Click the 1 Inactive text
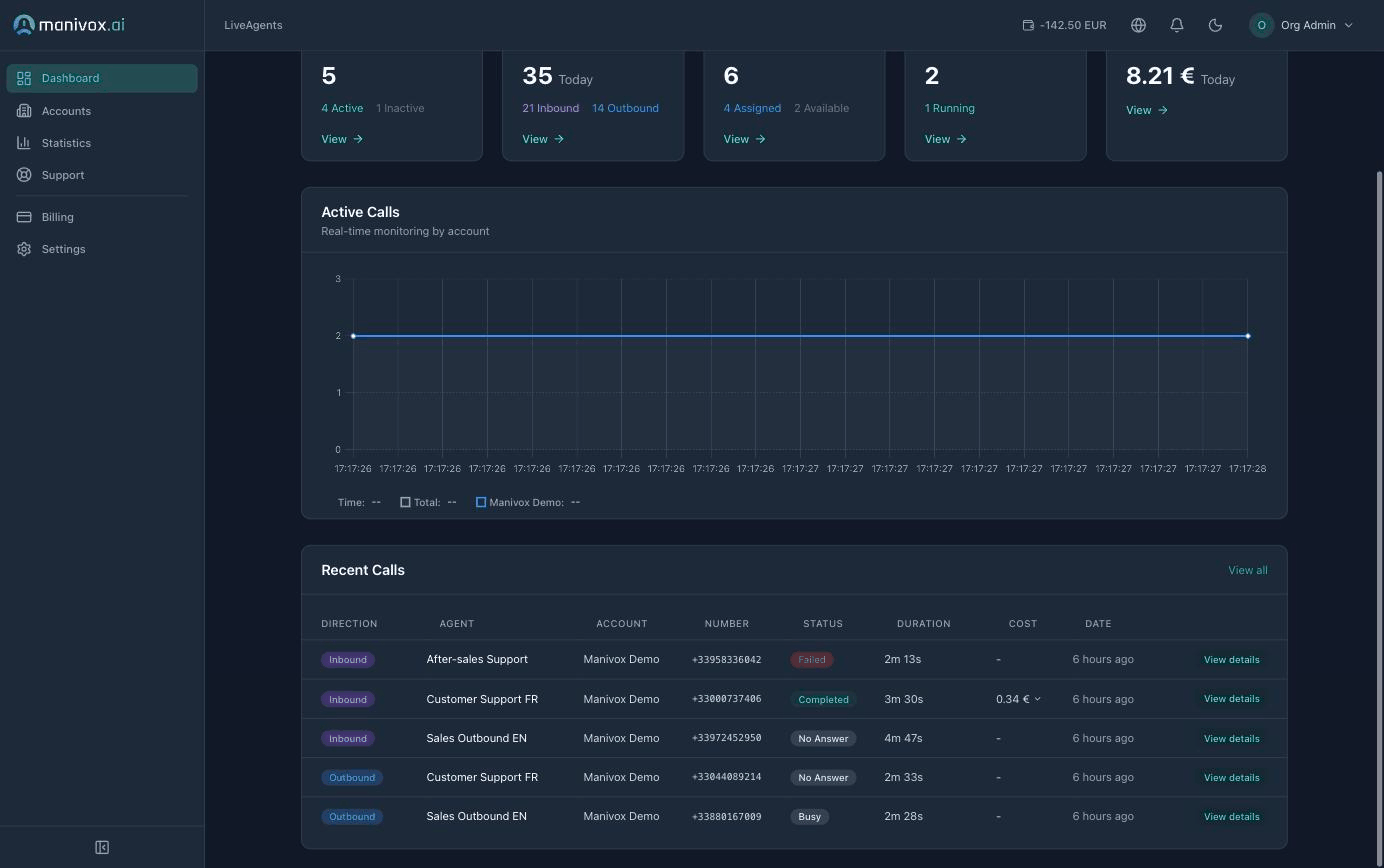The width and height of the screenshot is (1384, 868). click(x=400, y=108)
